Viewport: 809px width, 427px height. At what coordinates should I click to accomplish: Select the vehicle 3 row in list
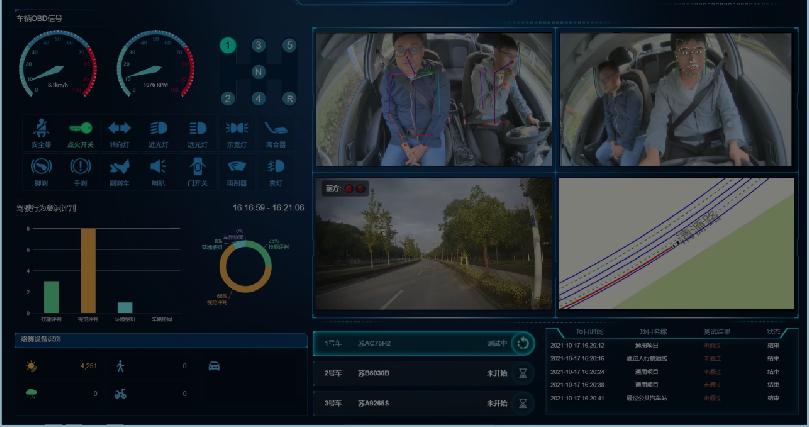420,404
